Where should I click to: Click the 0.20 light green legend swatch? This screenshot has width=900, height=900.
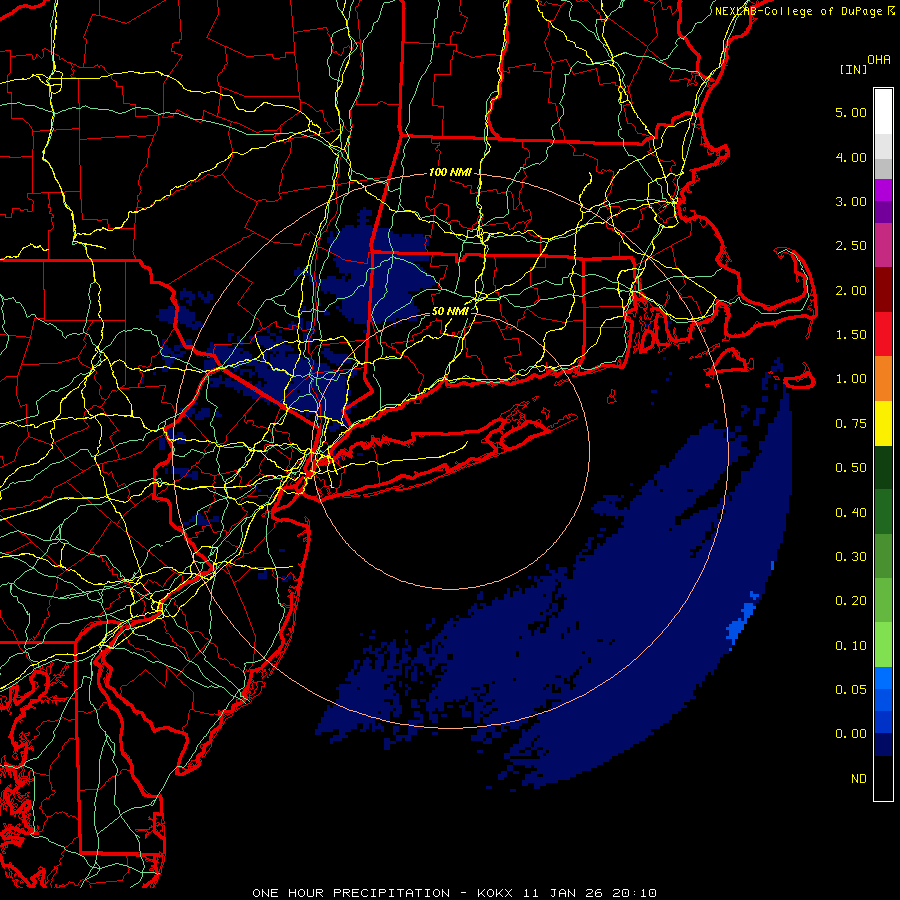(x=883, y=600)
